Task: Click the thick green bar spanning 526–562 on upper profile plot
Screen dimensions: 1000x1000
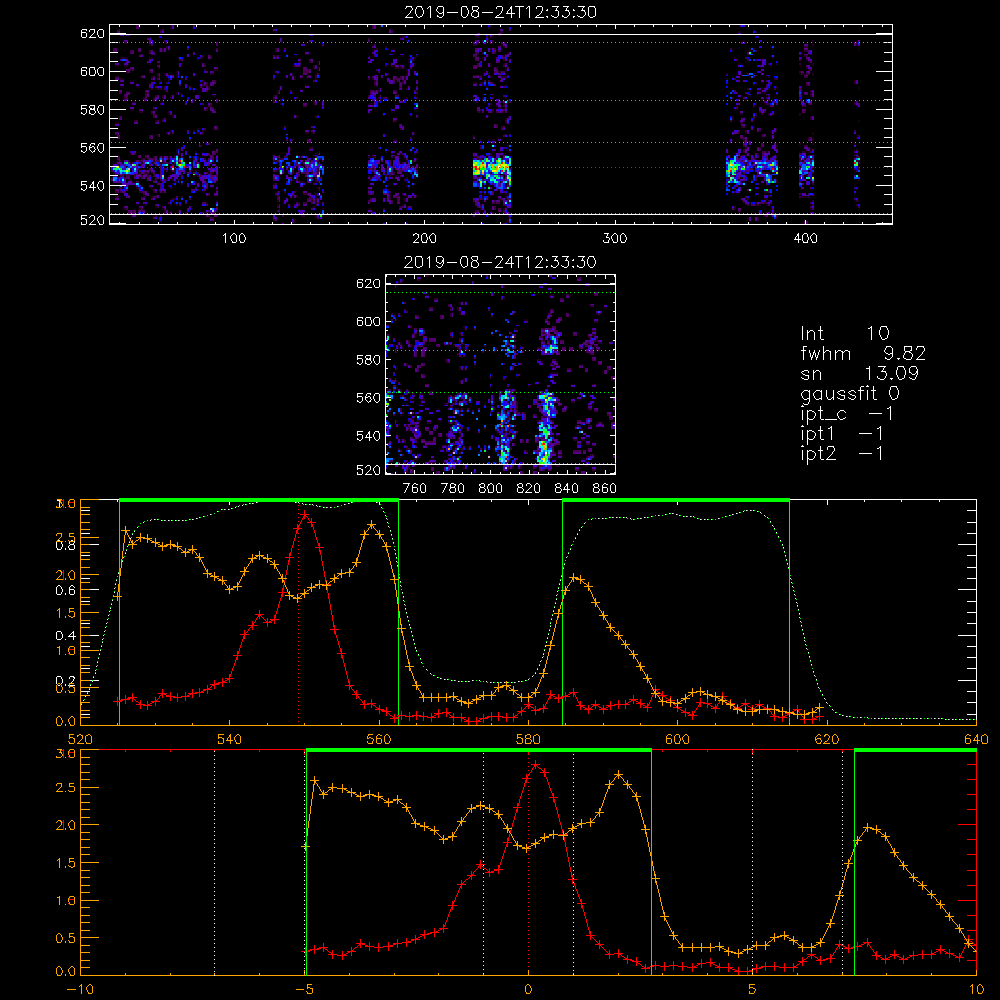Action: [259, 501]
